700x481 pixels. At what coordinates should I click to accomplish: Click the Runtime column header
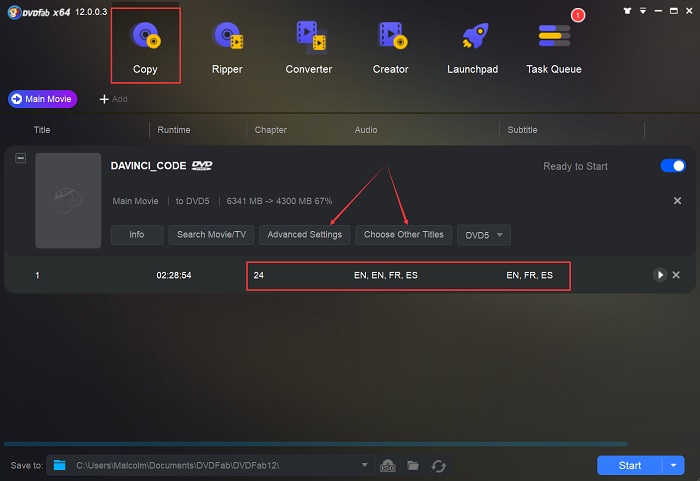(174, 130)
